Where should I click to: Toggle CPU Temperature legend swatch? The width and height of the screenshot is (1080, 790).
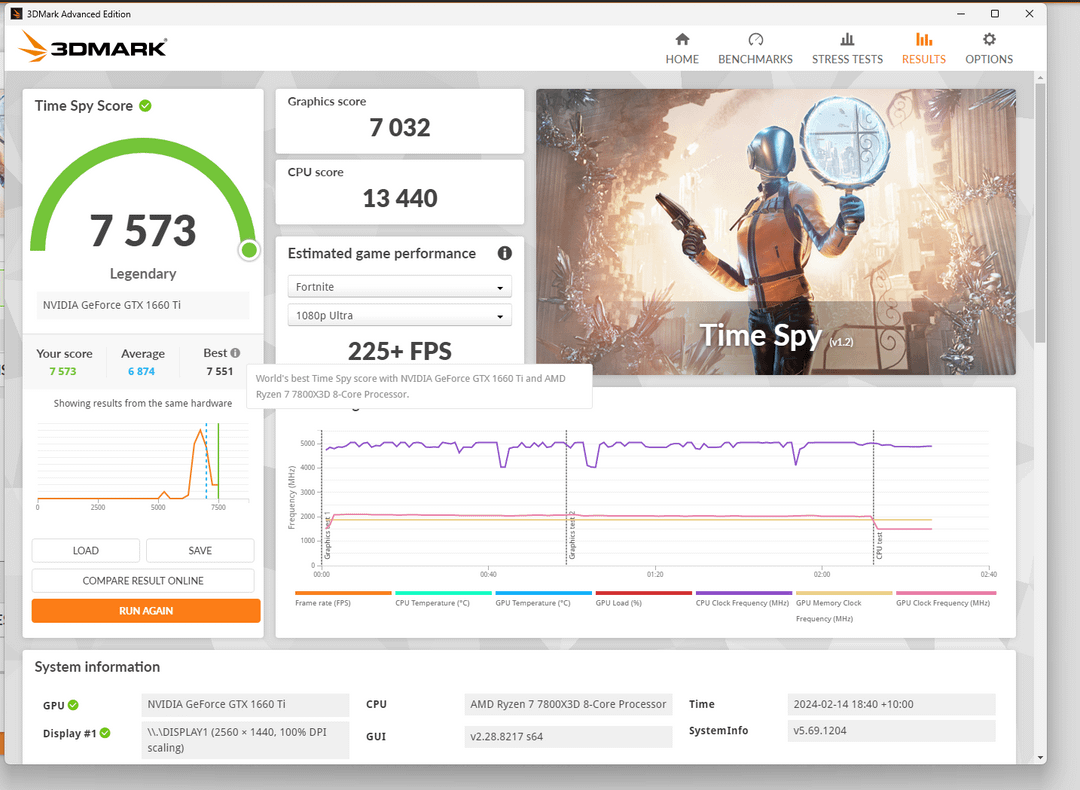444,593
